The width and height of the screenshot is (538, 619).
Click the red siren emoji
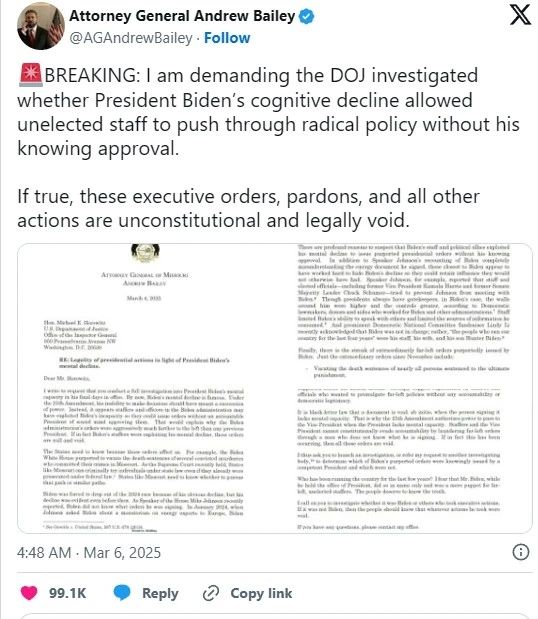[30, 75]
